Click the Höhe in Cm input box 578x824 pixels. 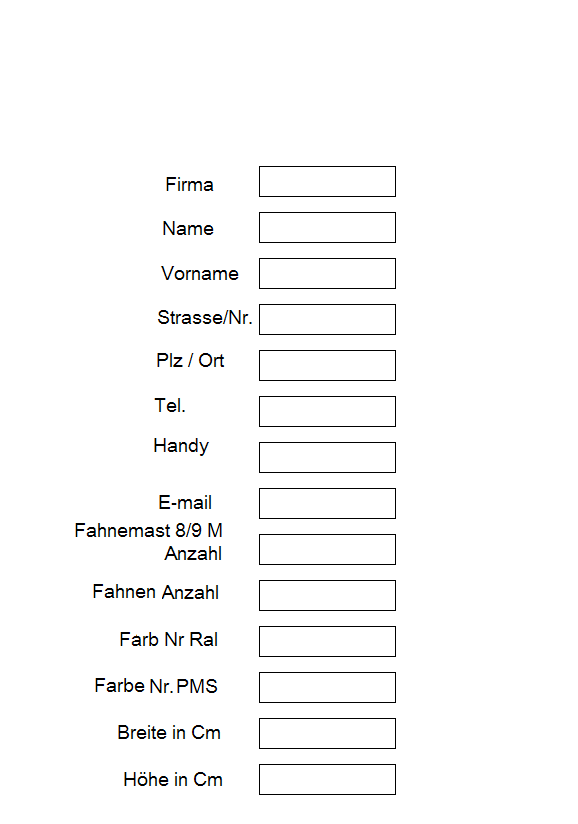(x=326, y=779)
